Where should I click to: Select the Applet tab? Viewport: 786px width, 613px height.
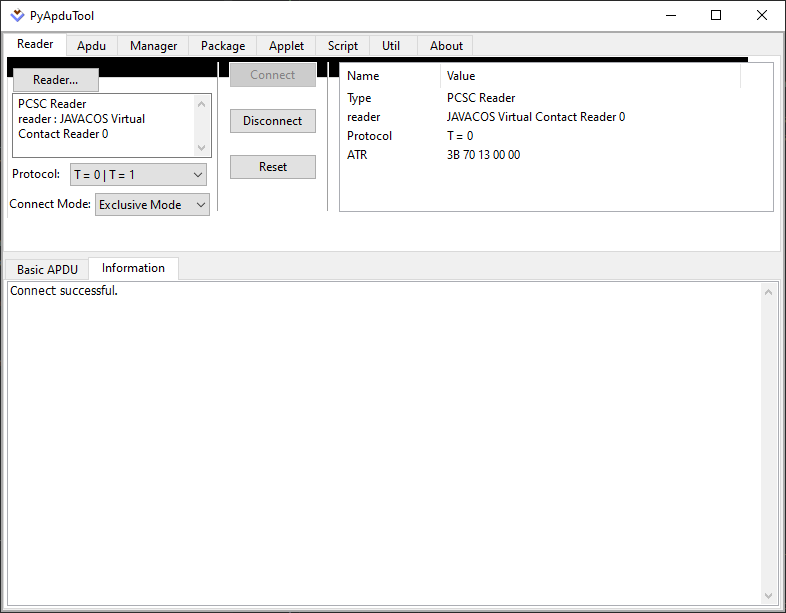tap(286, 46)
